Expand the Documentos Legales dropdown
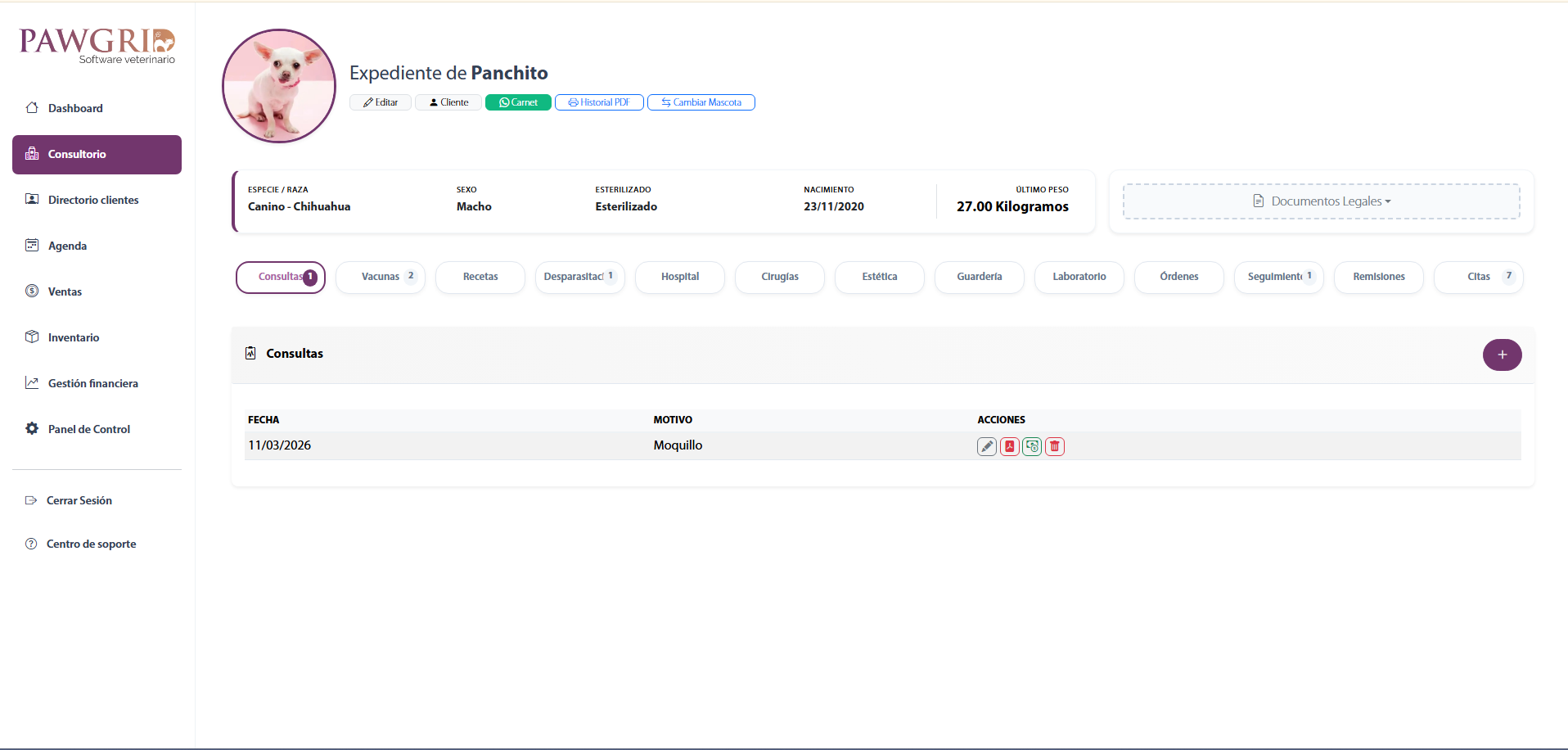The image size is (1568, 750). 1321,201
